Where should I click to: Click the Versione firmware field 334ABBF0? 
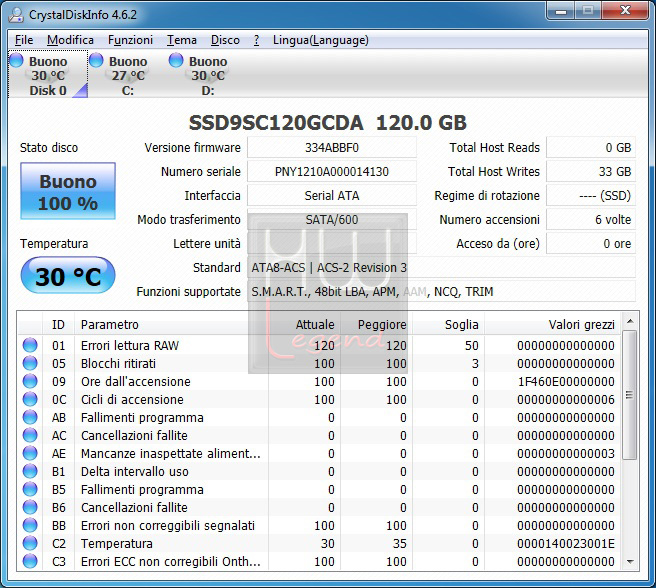coord(332,147)
